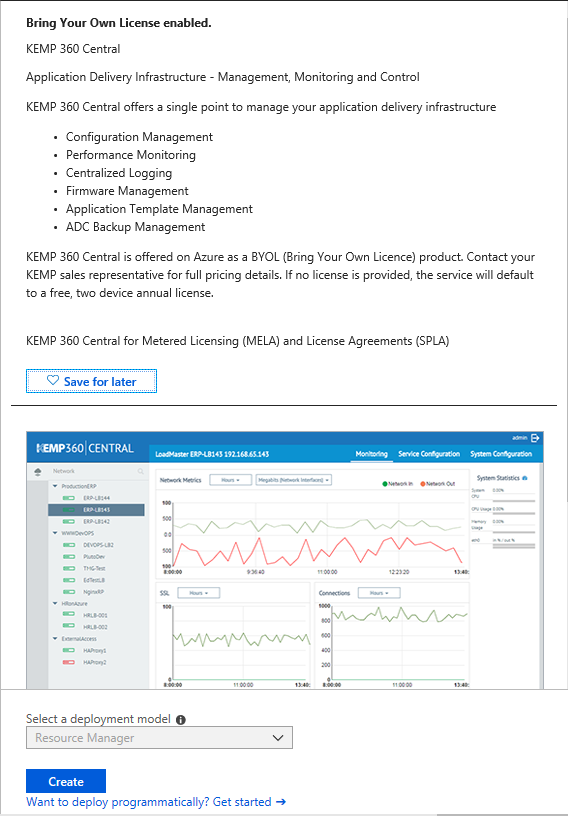Collapse WWWDevOPS group in preview tree
This screenshot has height=816, width=568.
[55, 533]
